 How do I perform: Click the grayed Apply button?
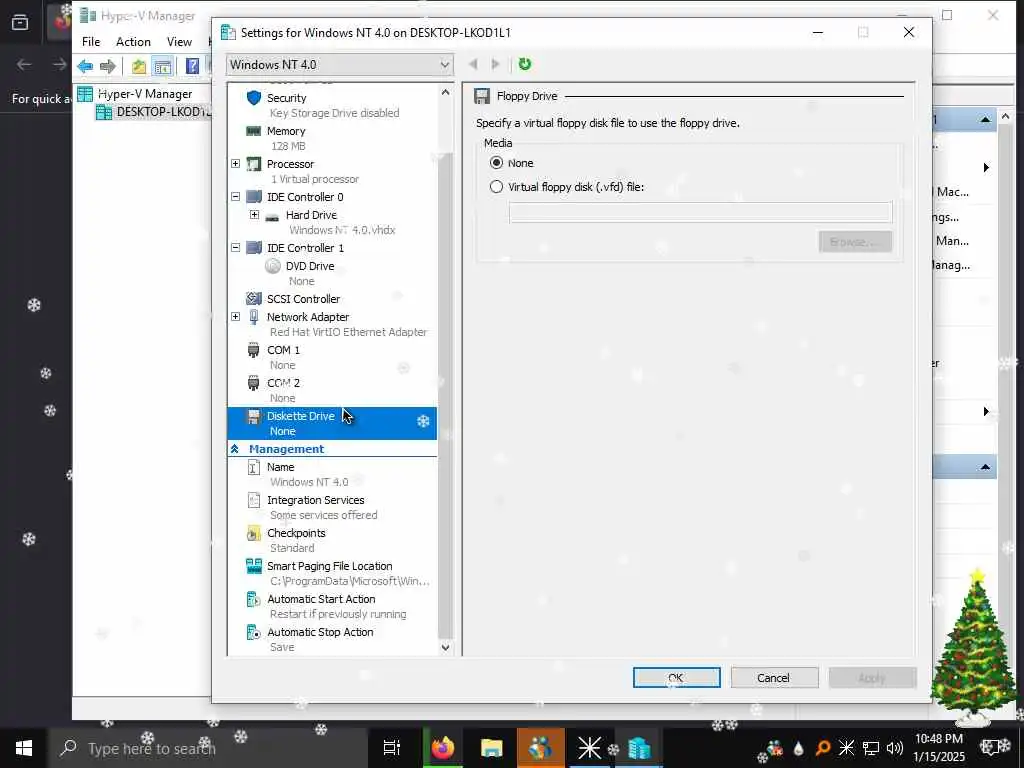coord(872,678)
